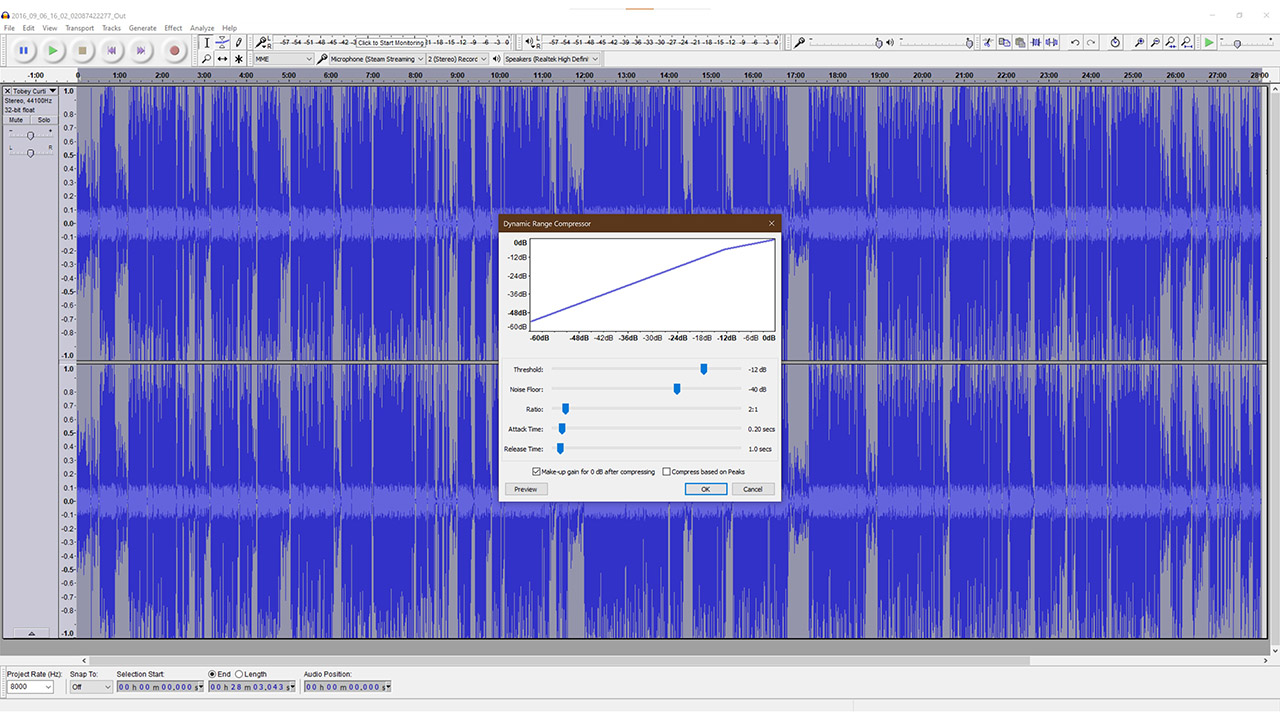The width and height of the screenshot is (1280, 720).
Task: Open the Transport menu
Action: [x=80, y=28]
